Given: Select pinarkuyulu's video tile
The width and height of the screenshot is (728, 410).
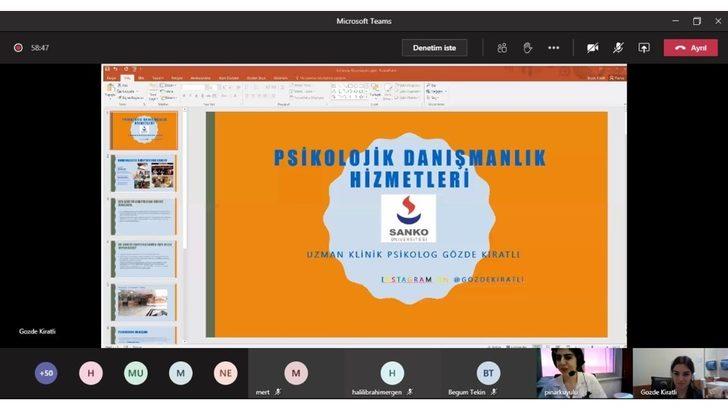Looking at the screenshot, I should click(x=584, y=373).
